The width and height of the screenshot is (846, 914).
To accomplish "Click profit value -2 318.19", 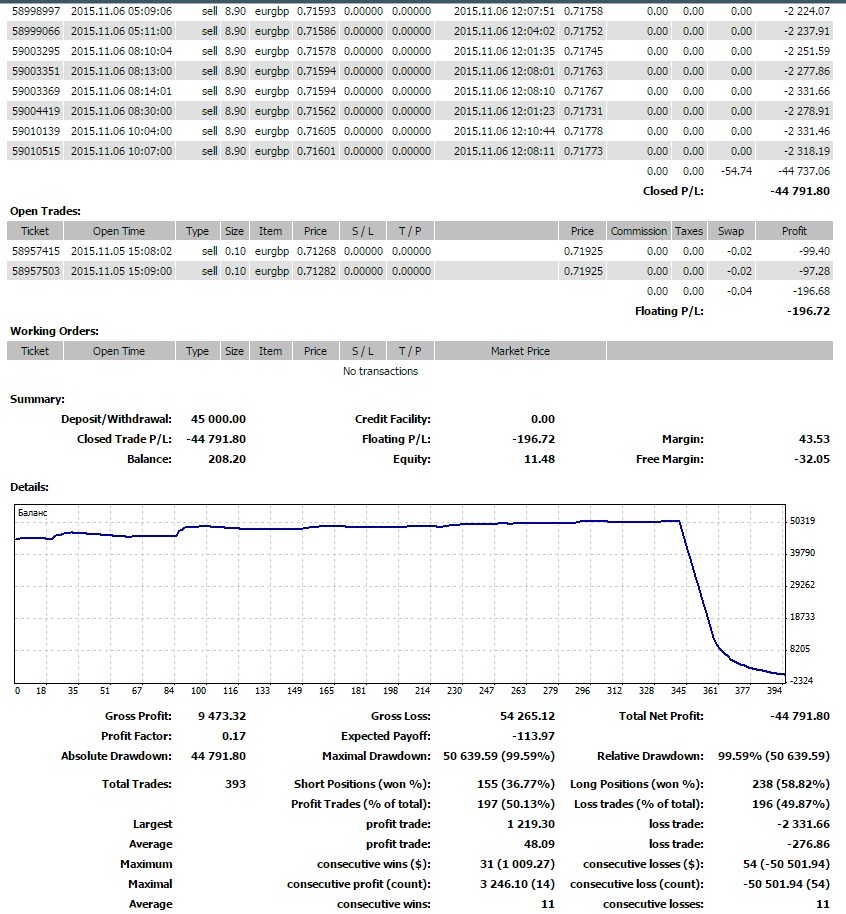I will 806,151.
